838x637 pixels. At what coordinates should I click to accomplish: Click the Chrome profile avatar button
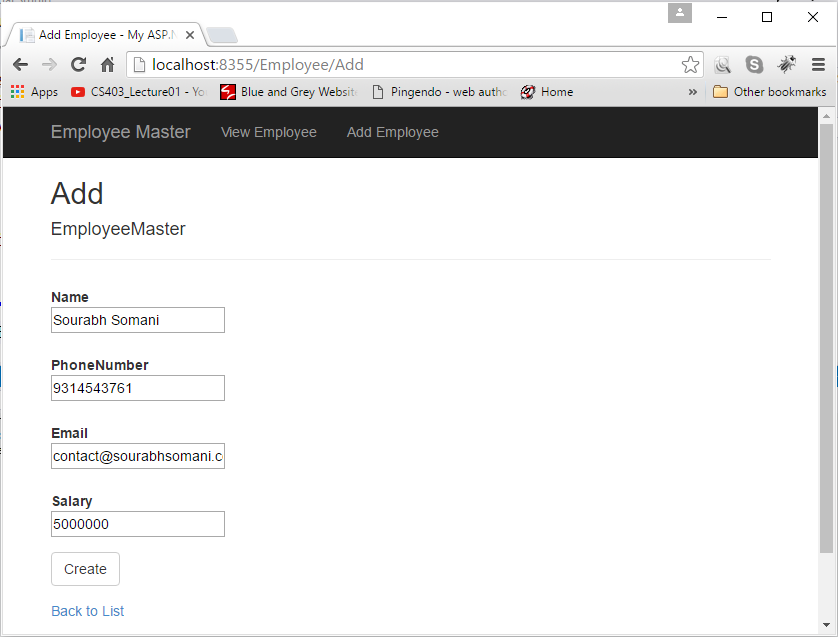tap(680, 13)
